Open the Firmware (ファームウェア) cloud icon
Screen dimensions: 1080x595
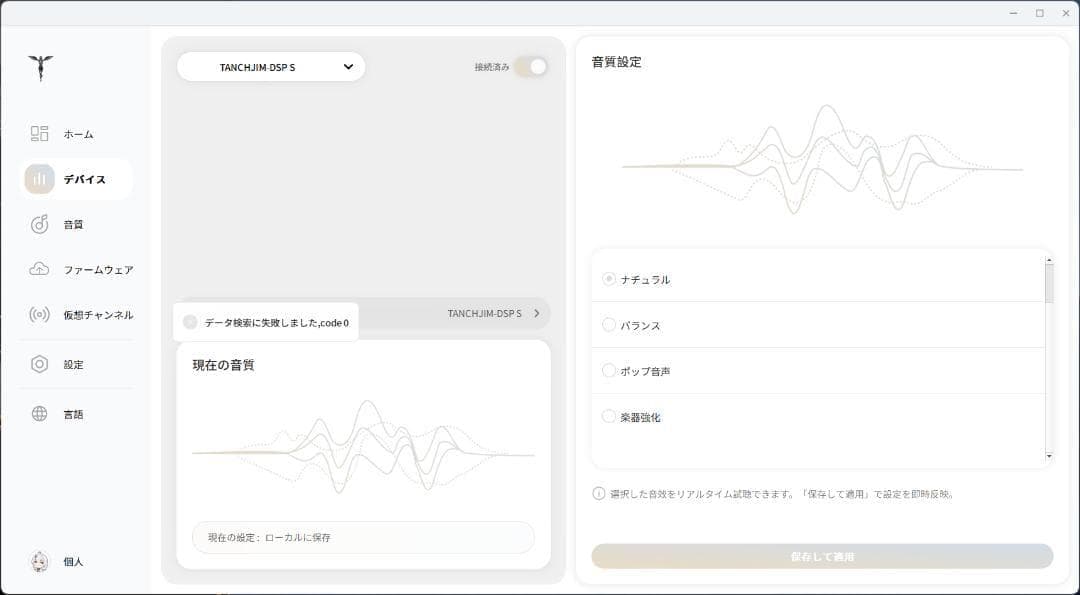pyautogui.click(x=40, y=269)
